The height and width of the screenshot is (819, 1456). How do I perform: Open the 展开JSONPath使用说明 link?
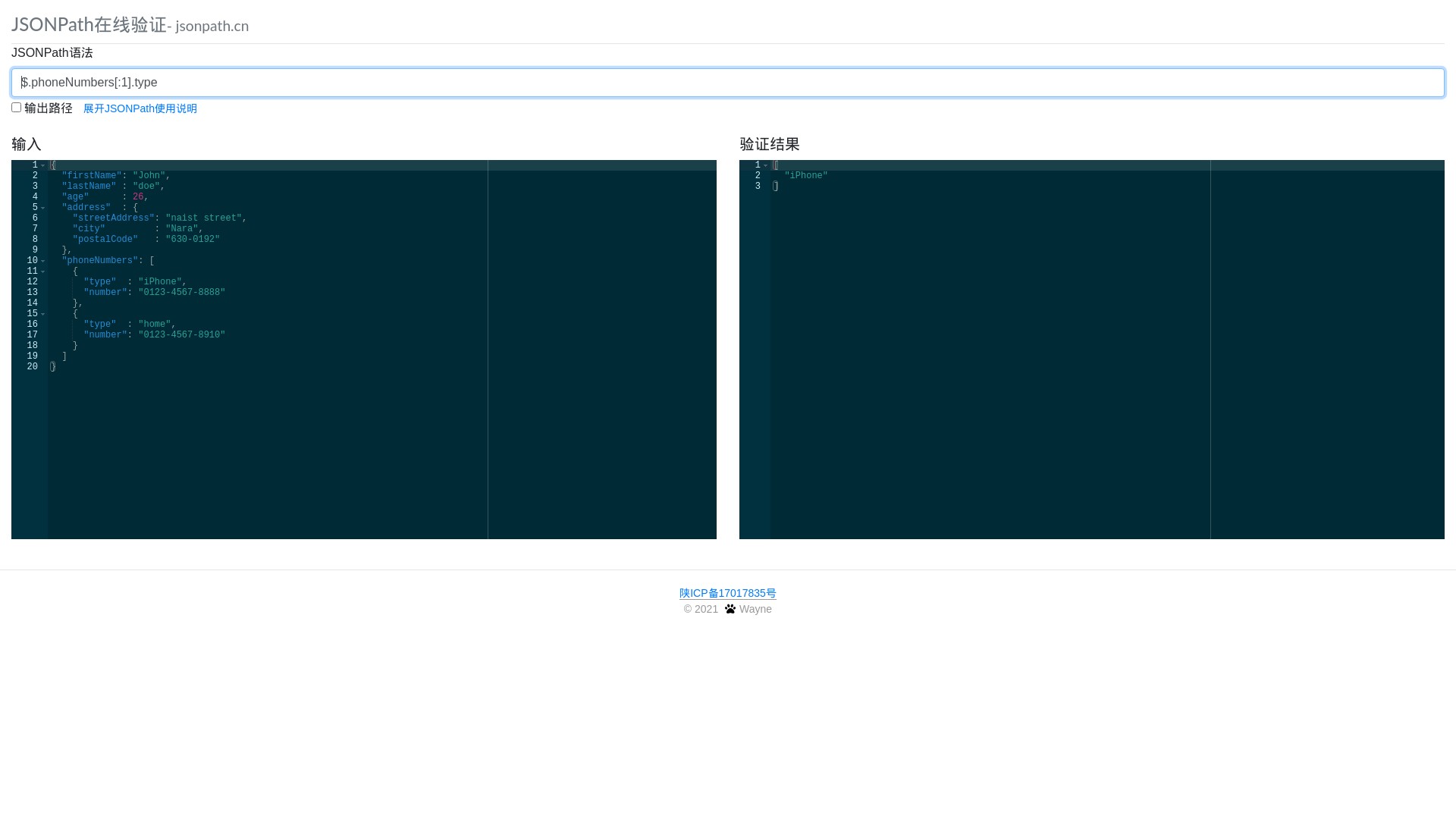click(140, 108)
